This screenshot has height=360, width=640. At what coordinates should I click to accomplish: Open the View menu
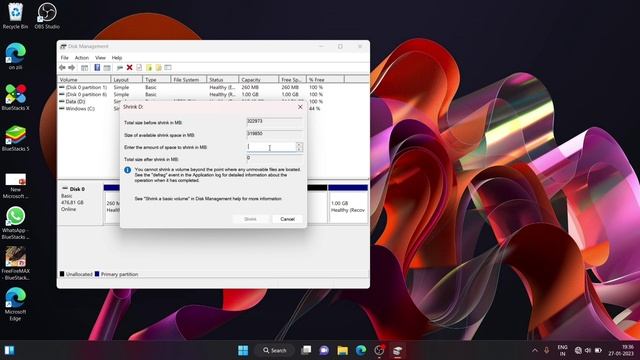pos(100,58)
